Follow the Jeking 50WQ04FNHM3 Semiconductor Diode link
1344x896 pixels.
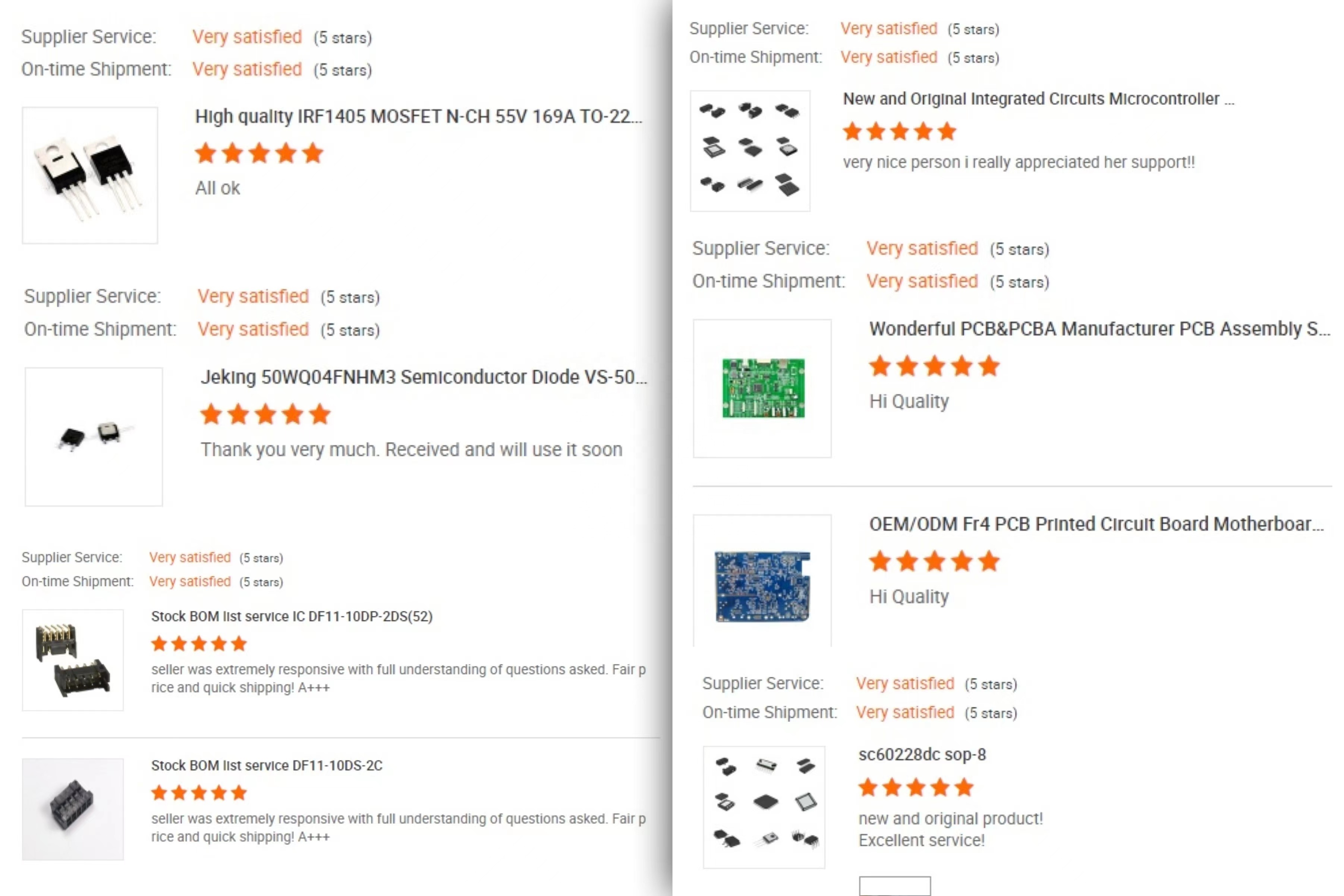[x=423, y=377]
